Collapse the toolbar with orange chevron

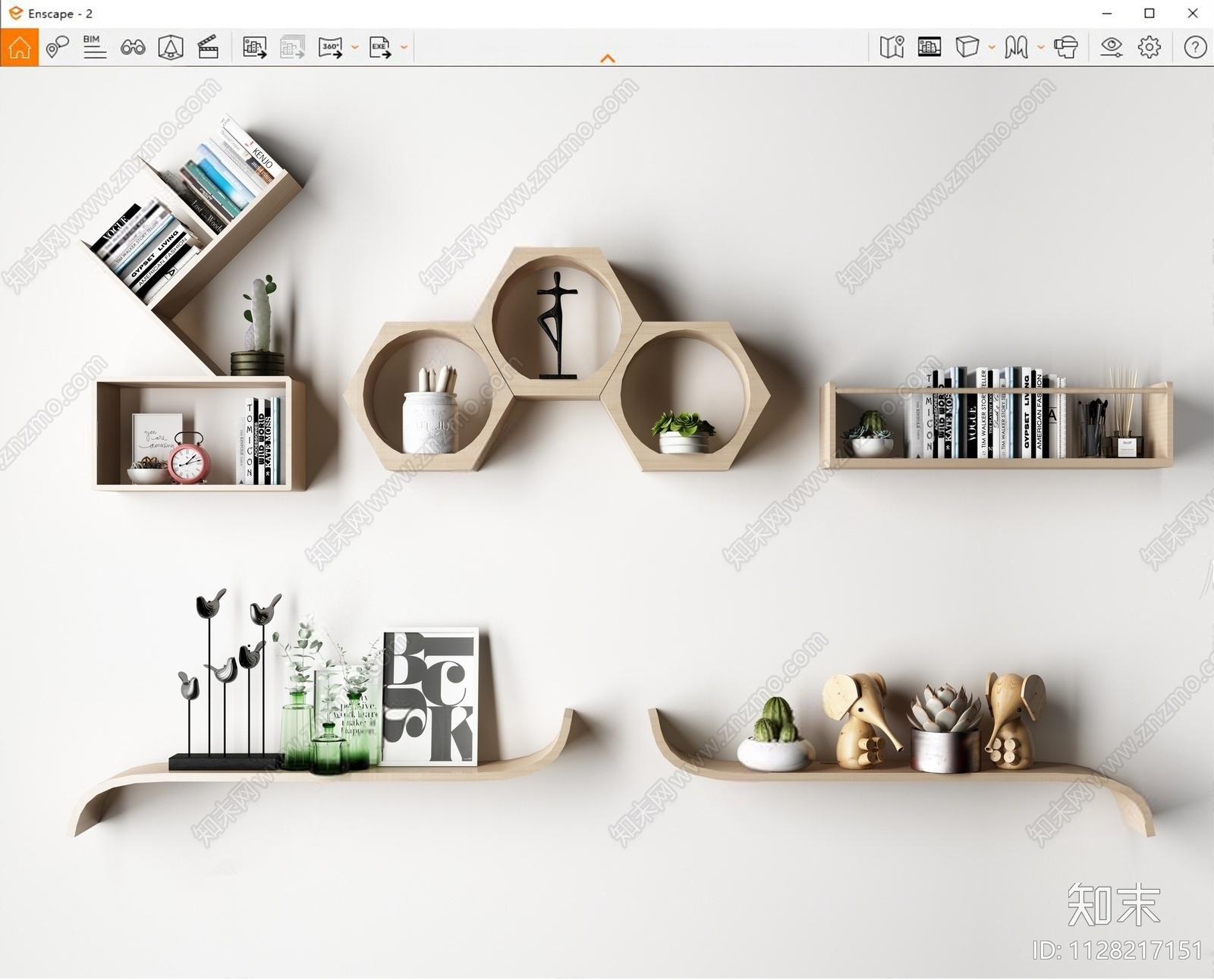(x=608, y=58)
